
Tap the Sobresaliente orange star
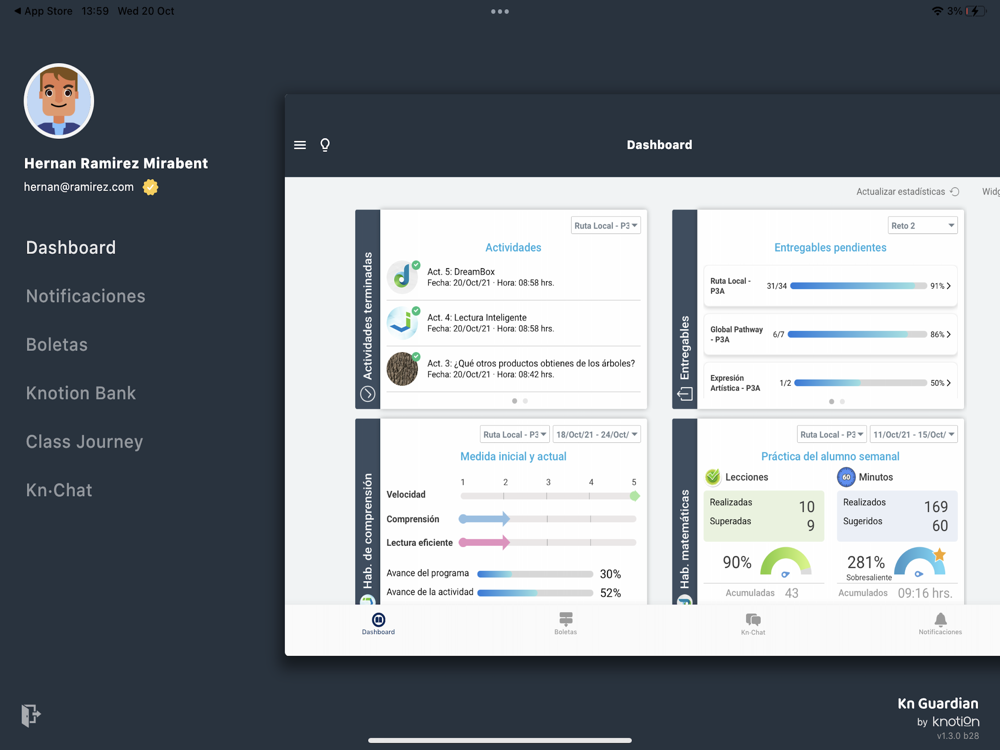click(x=939, y=555)
